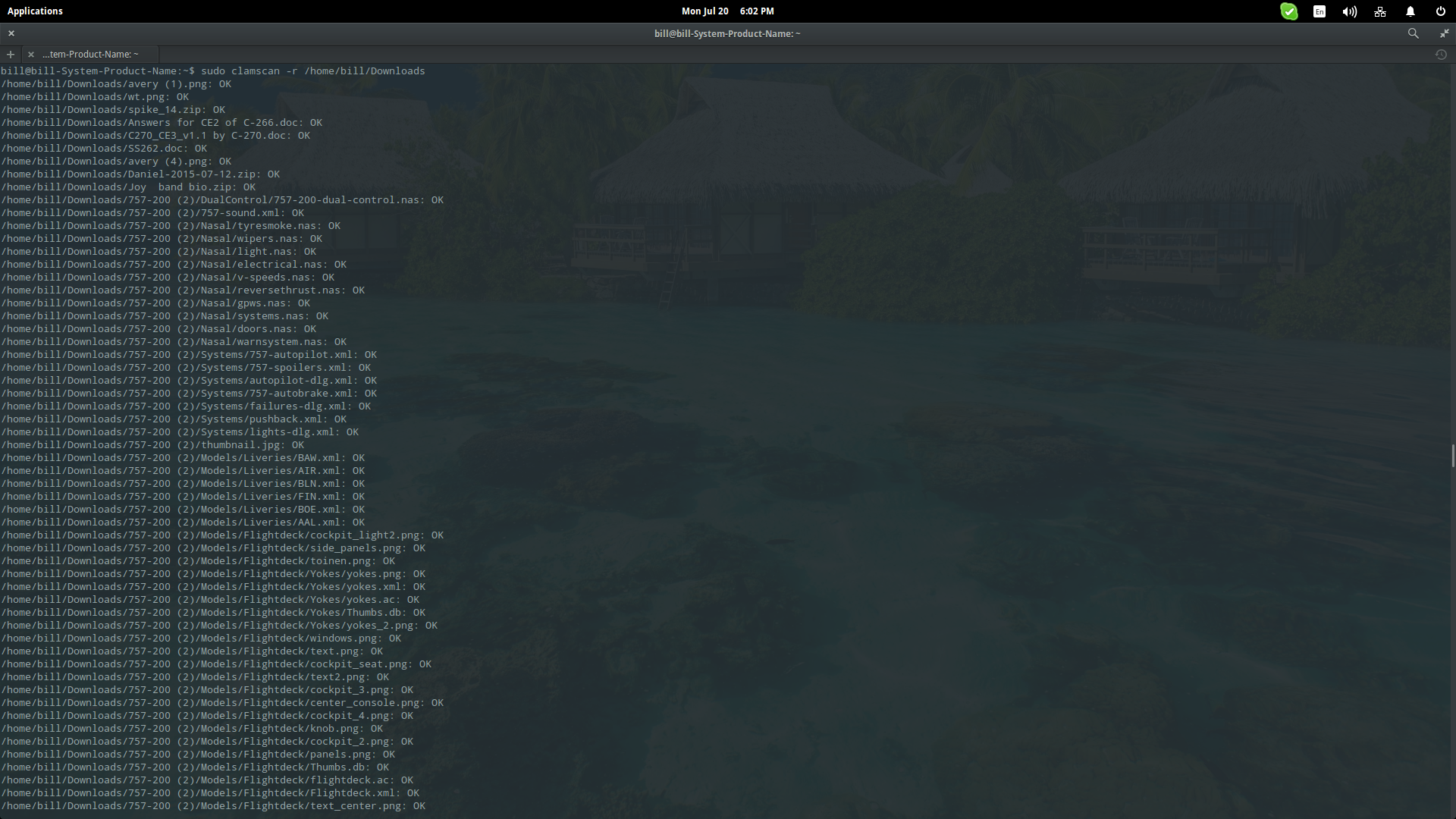The width and height of the screenshot is (1456, 819).
Task: Add a new terminal tab
Action: click(11, 55)
